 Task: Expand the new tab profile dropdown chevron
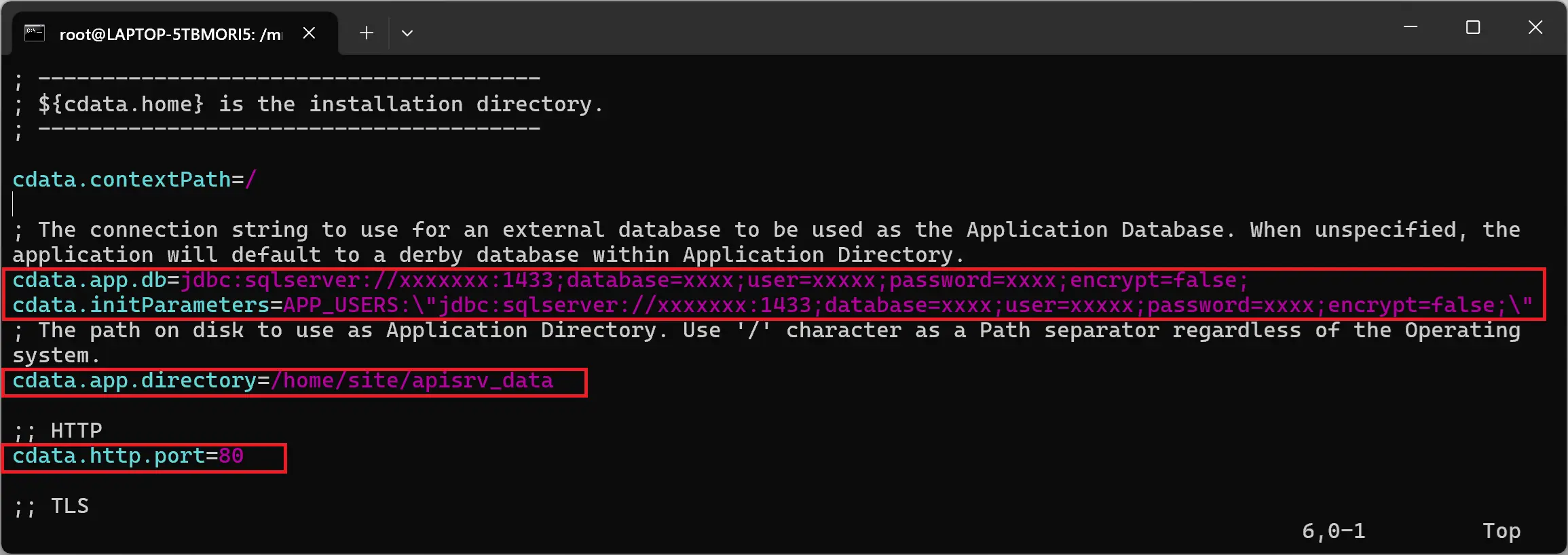(x=407, y=33)
